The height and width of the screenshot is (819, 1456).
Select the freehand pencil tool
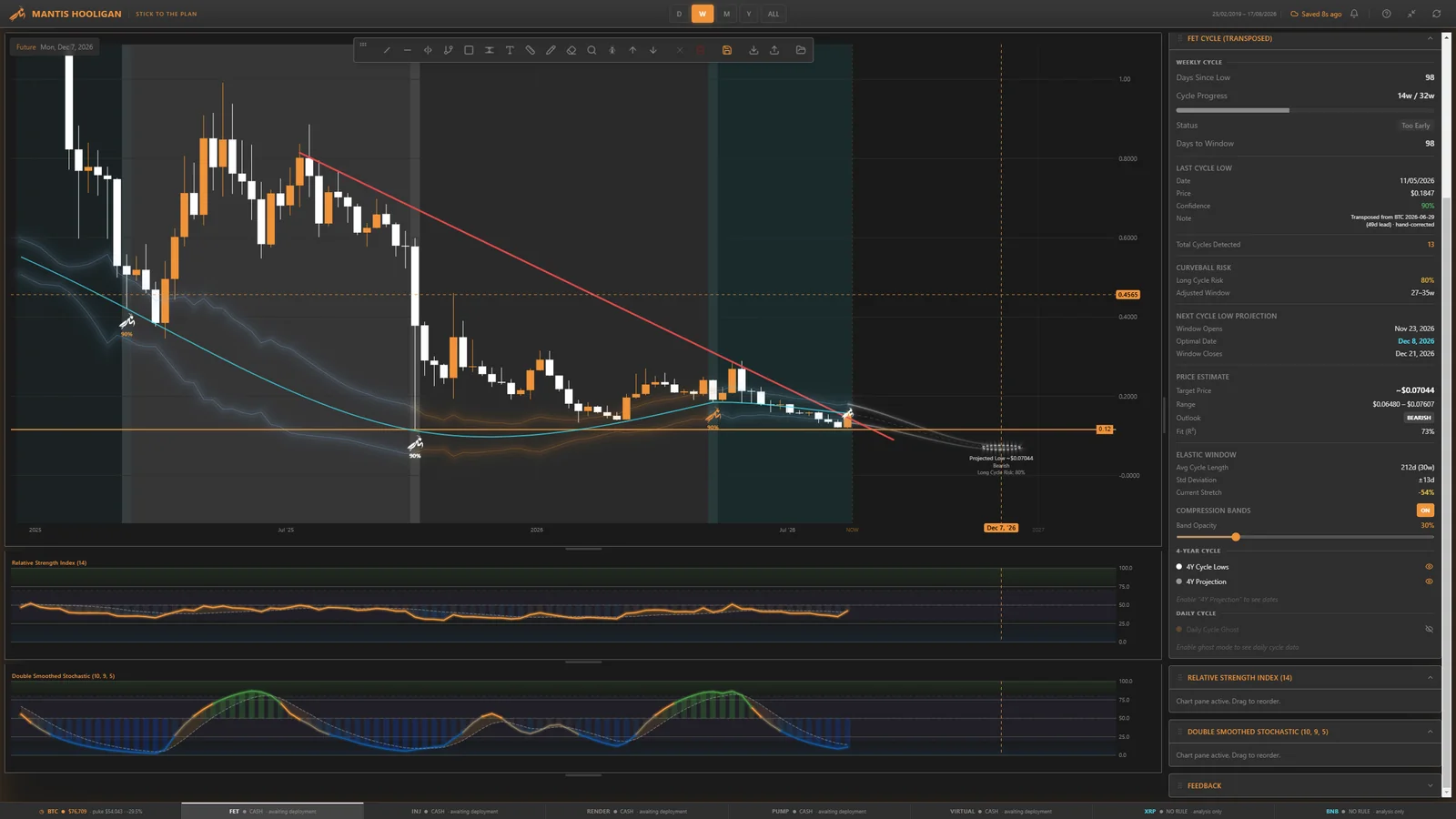(551, 50)
